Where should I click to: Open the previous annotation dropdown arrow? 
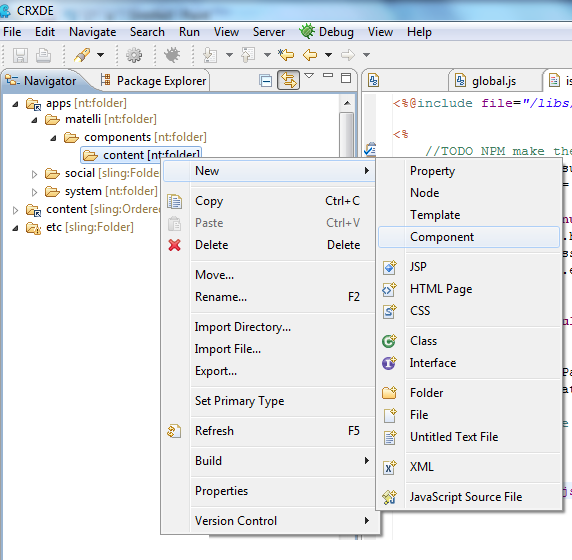coord(267,55)
